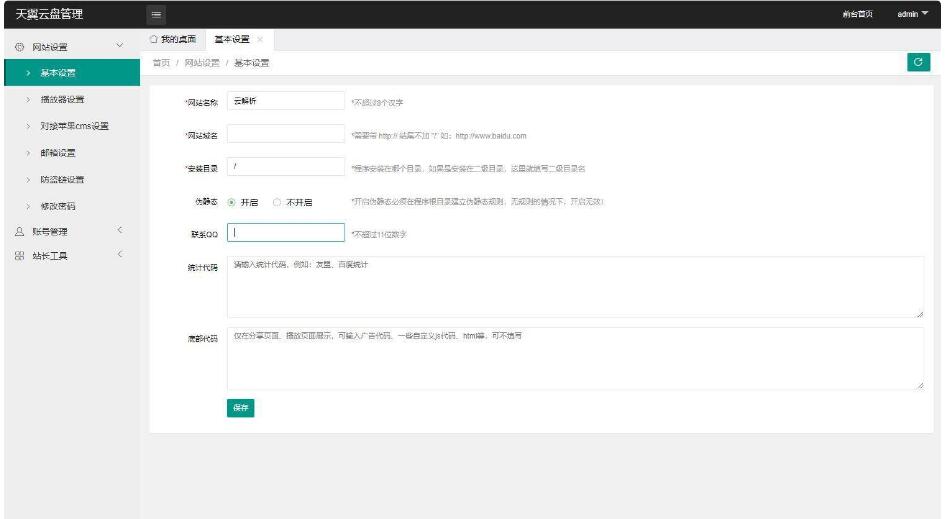Viewport: 945px width, 519px height.
Task: Expand the 站长工具 menu chevron
Action: (120, 255)
